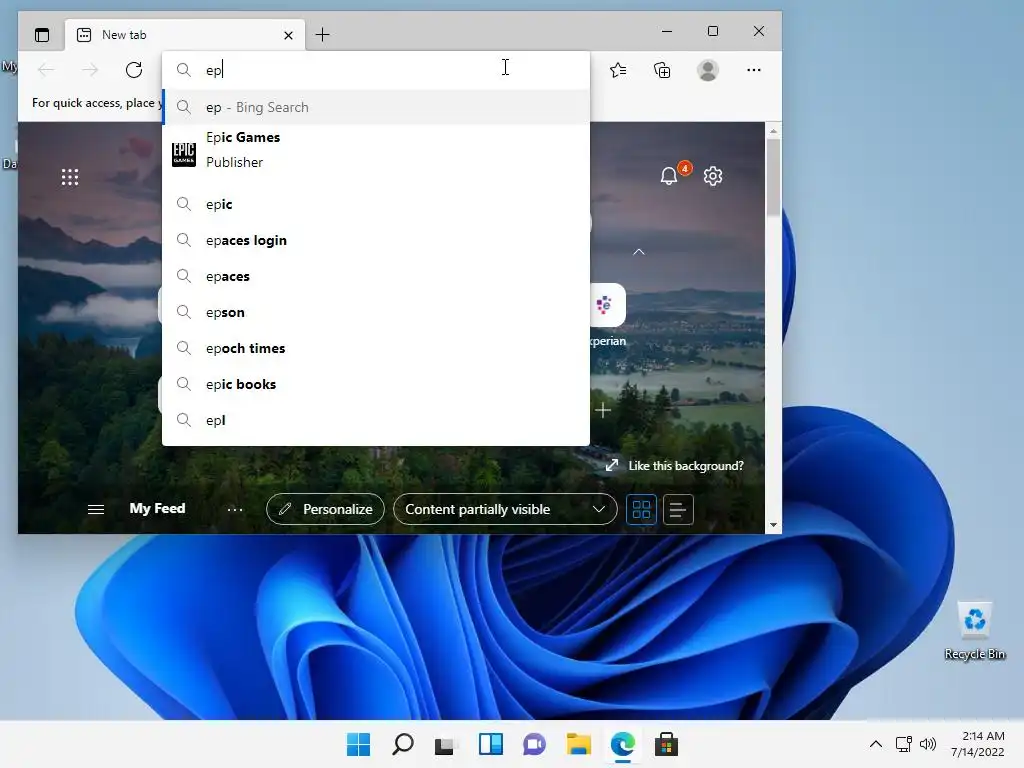Click in the address bar text field
The height and width of the screenshot is (768, 1024).
tap(376, 70)
